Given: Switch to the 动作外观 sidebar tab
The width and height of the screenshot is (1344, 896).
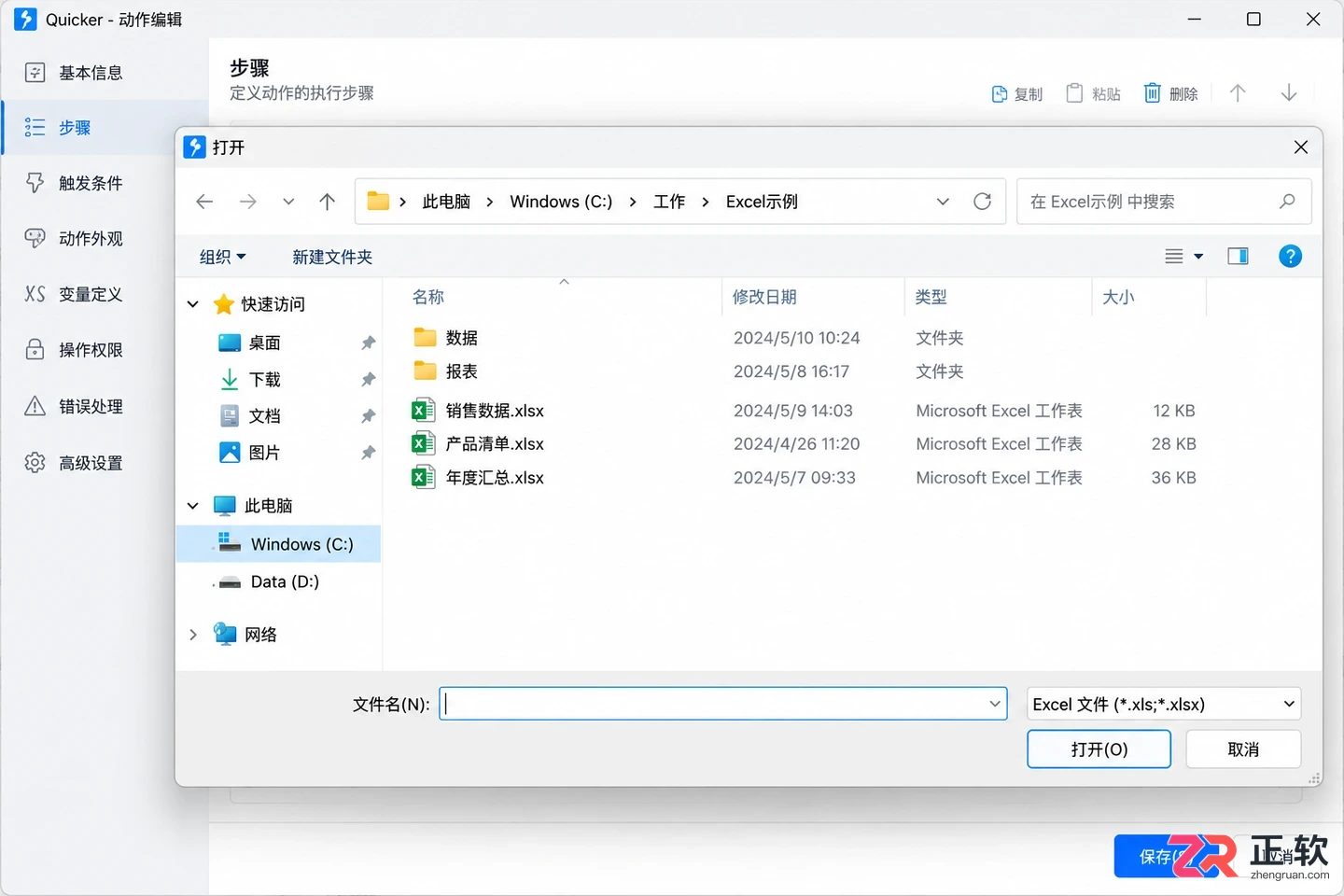Looking at the screenshot, I should [105, 239].
